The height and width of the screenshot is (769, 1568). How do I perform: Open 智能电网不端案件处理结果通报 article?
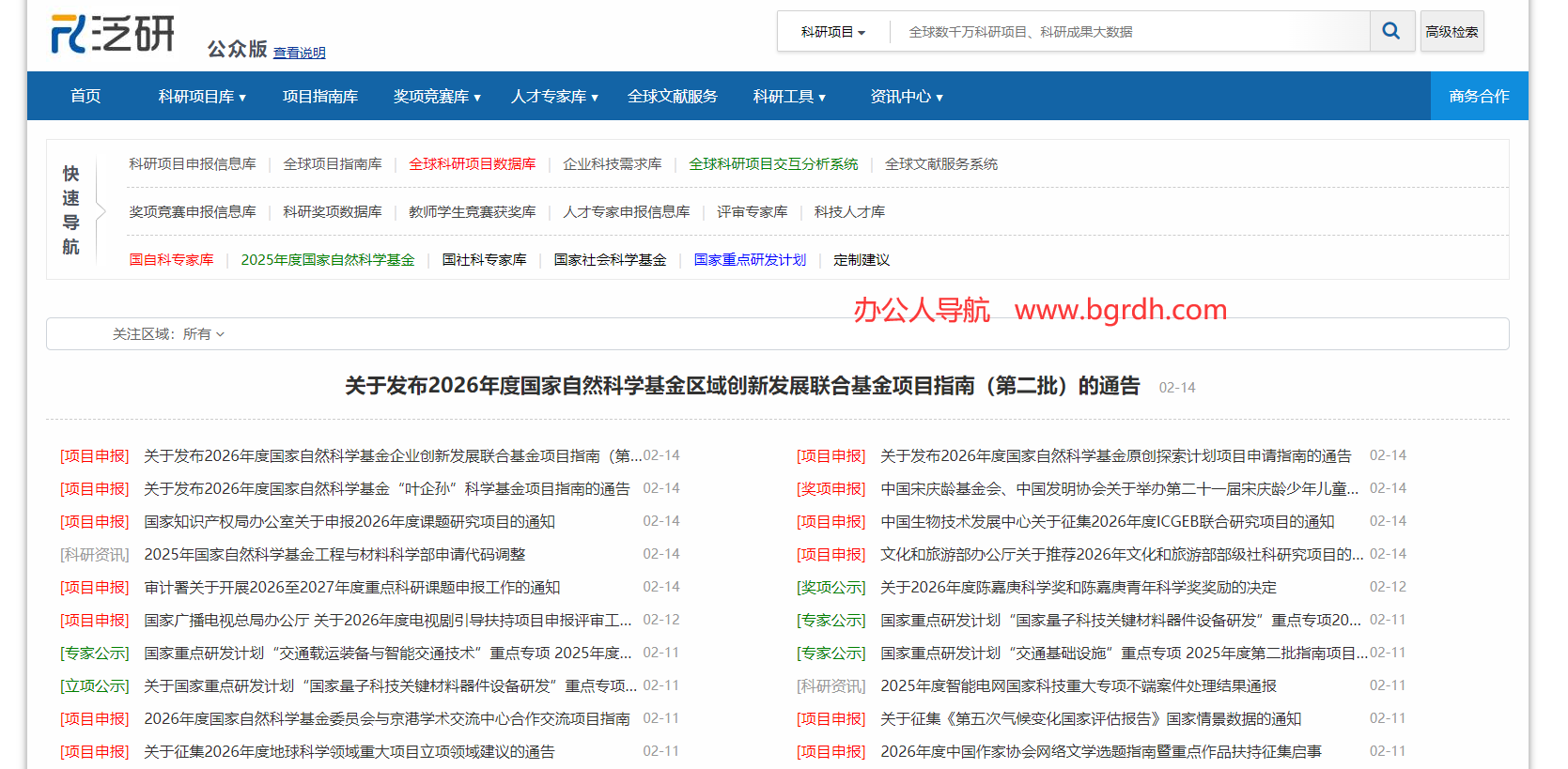pyautogui.click(x=1079, y=686)
